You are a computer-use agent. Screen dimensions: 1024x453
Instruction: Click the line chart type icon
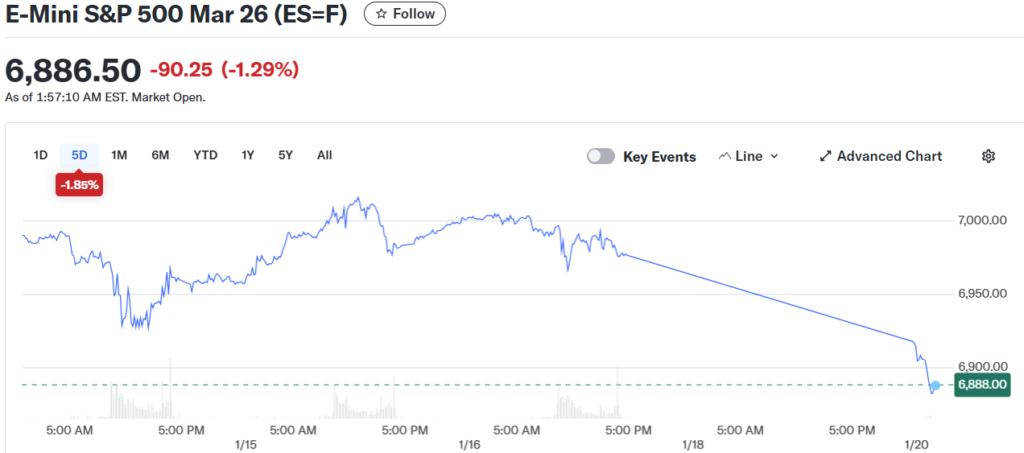(724, 156)
